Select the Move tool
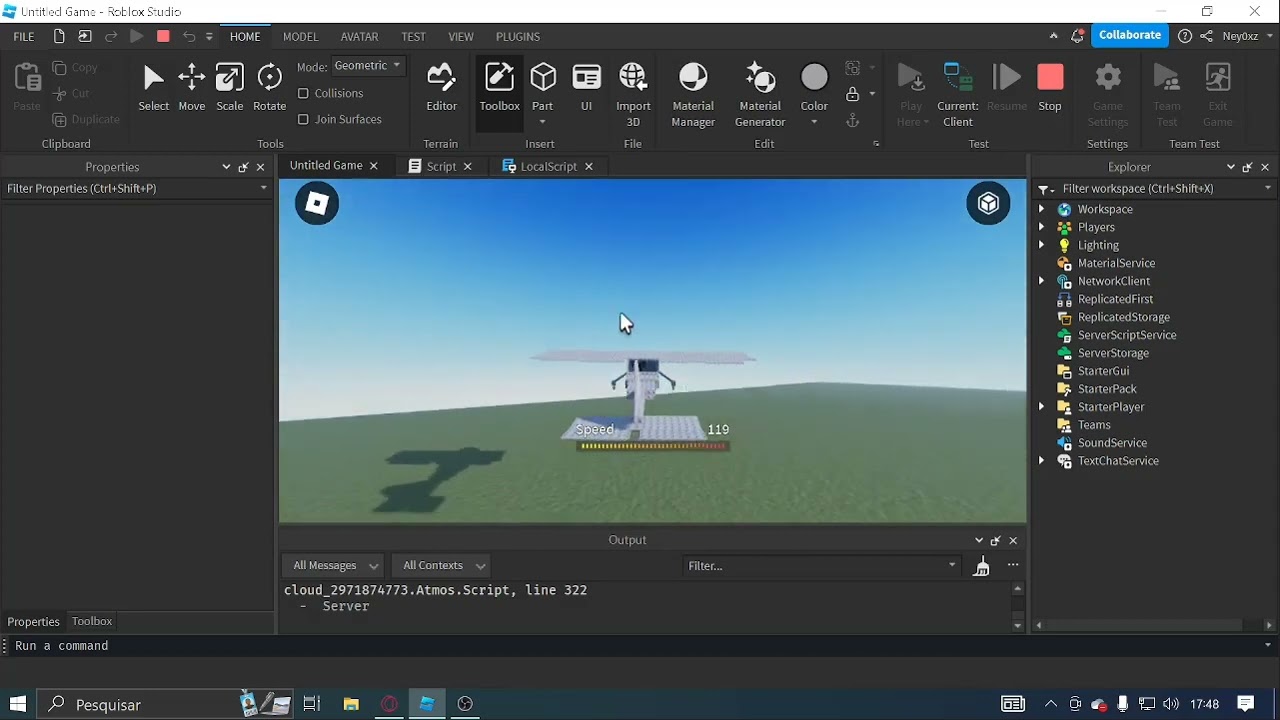The image size is (1280, 720). 191,87
